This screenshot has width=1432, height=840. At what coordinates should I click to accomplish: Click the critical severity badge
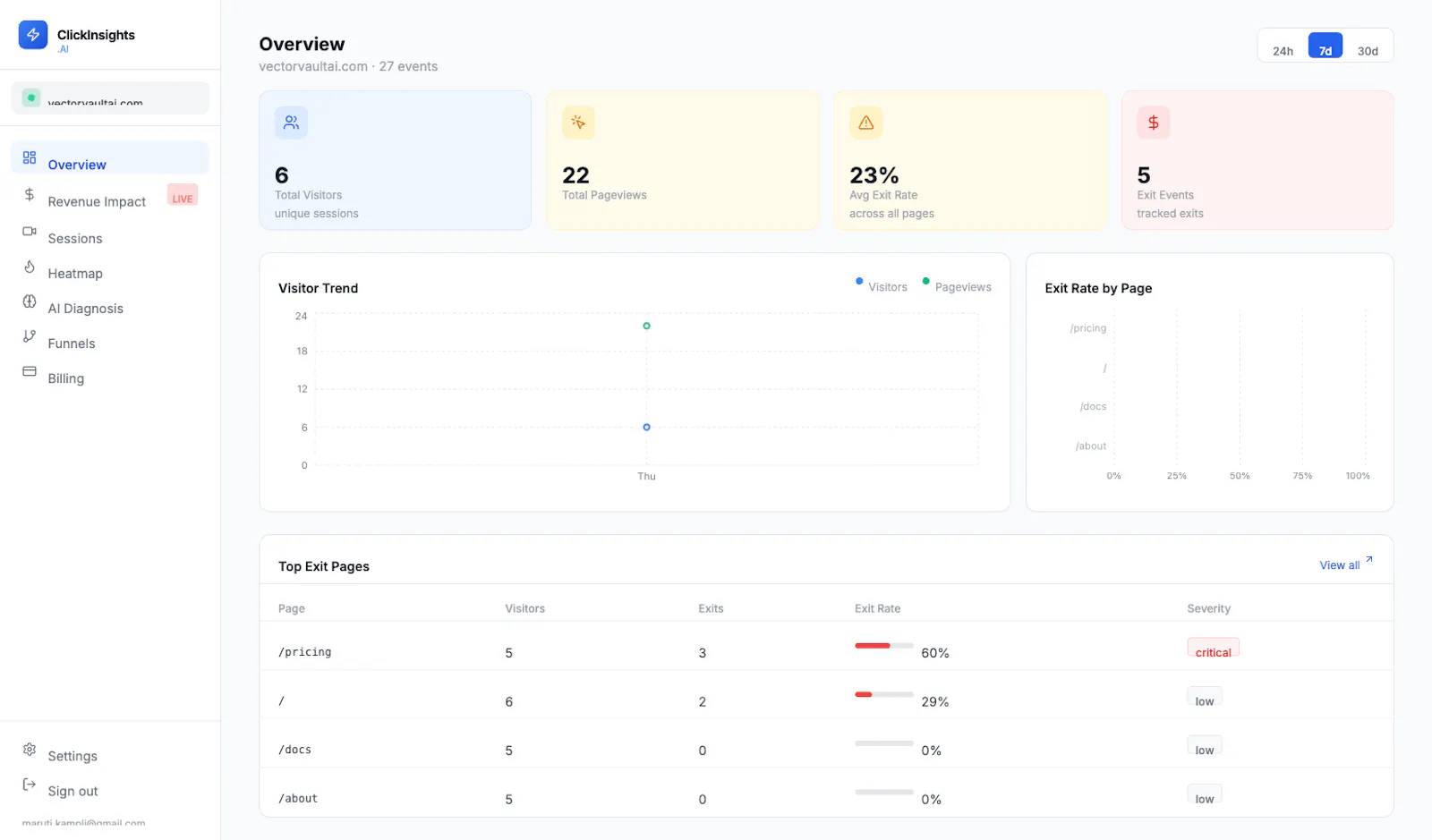pos(1214,649)
